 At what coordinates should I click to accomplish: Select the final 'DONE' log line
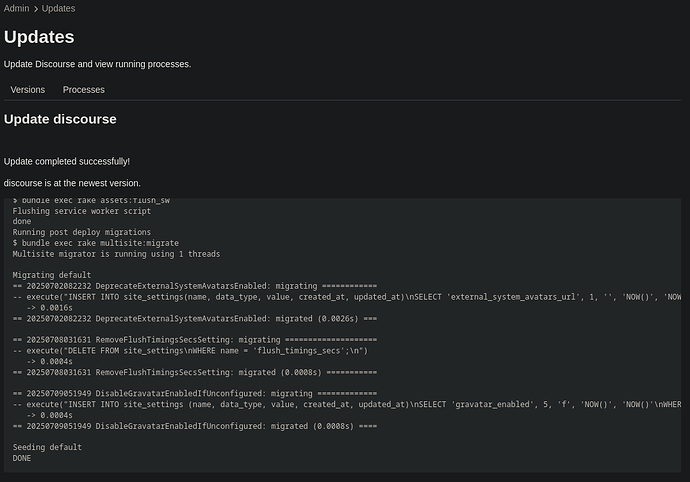pos(22,458)
